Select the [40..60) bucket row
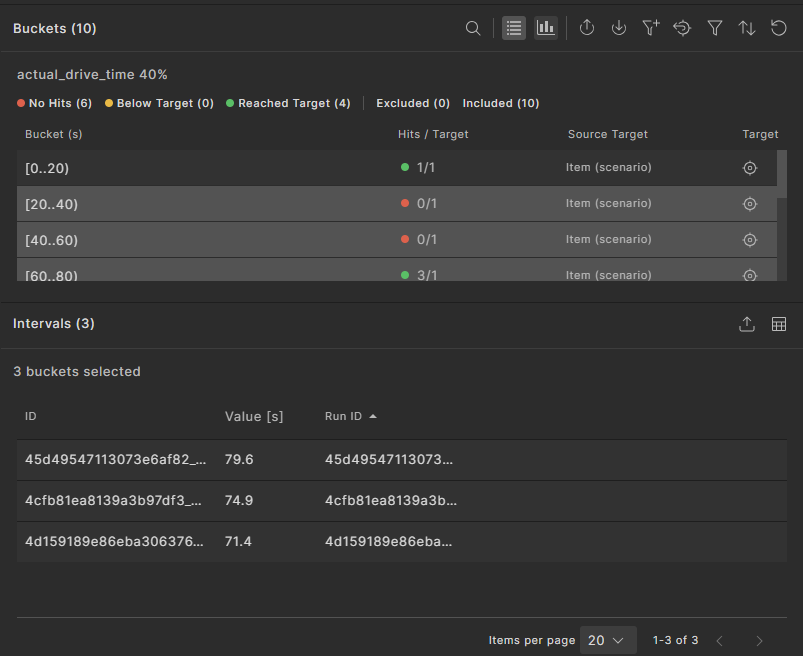The height and width of the screenshot is (656, 803). click(x=200, y=240)
